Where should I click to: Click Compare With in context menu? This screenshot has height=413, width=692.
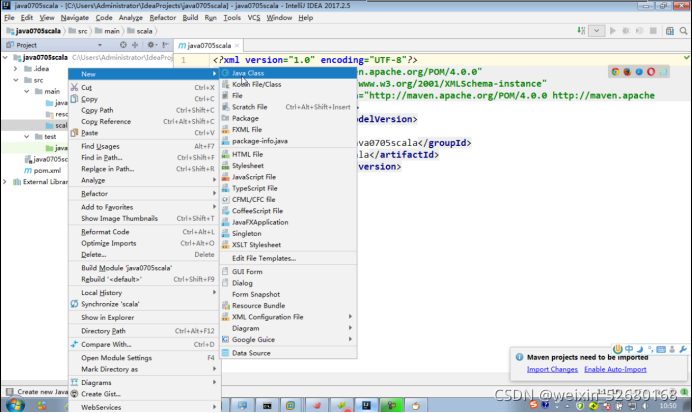144,345
